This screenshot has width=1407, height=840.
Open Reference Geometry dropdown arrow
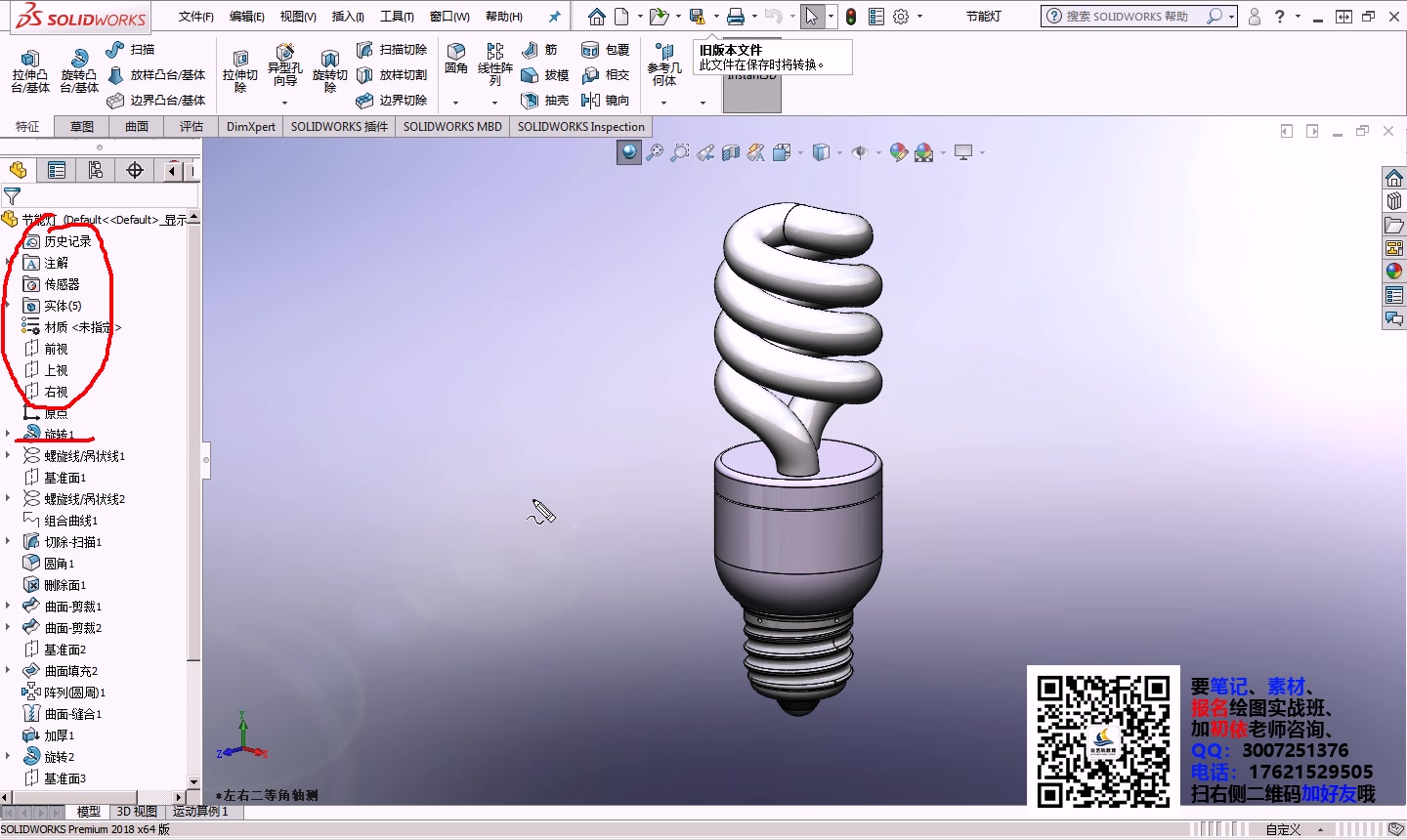pyautogui.click(x=663, y=103)
